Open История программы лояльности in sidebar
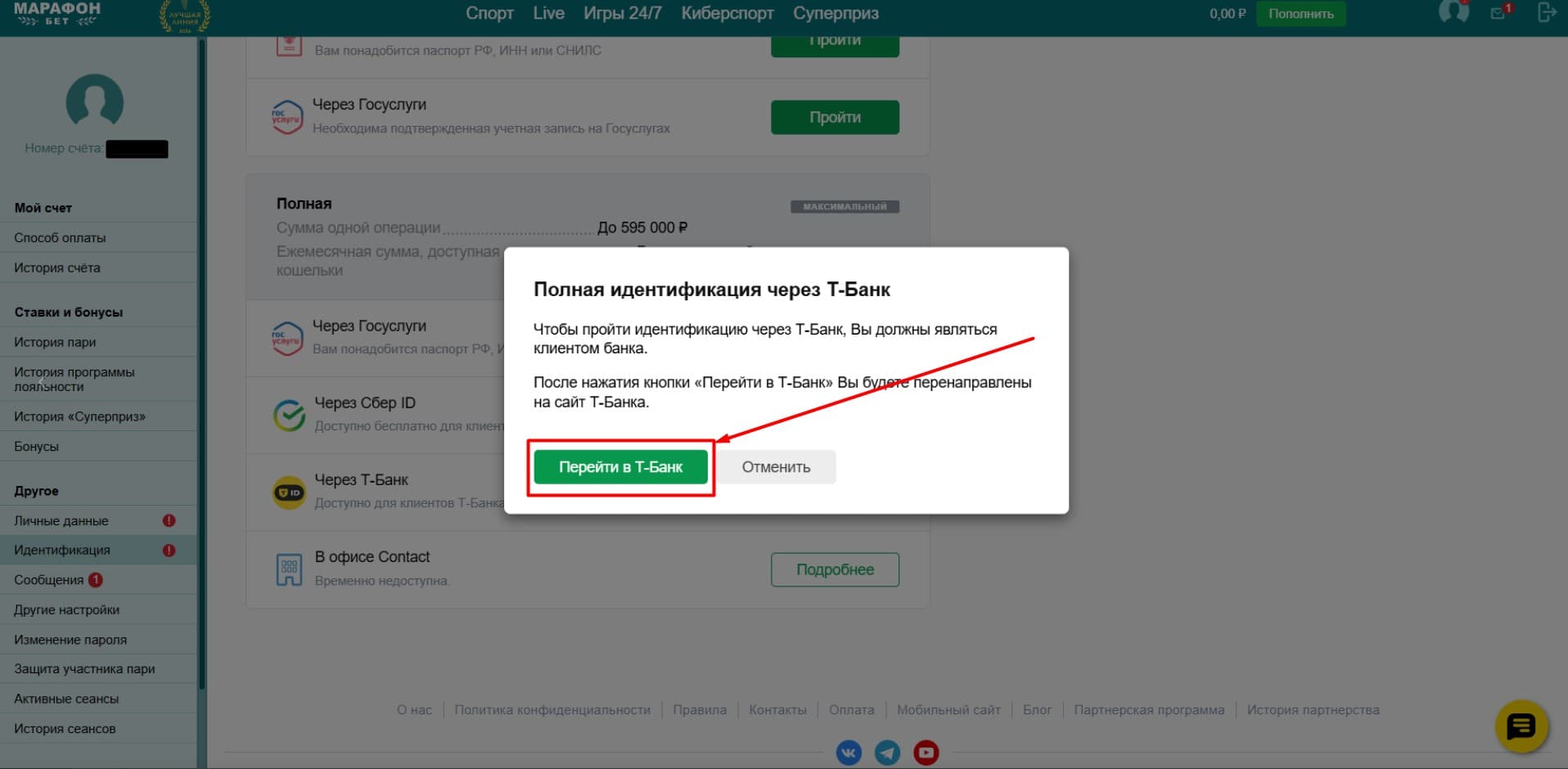 [98, 379]
